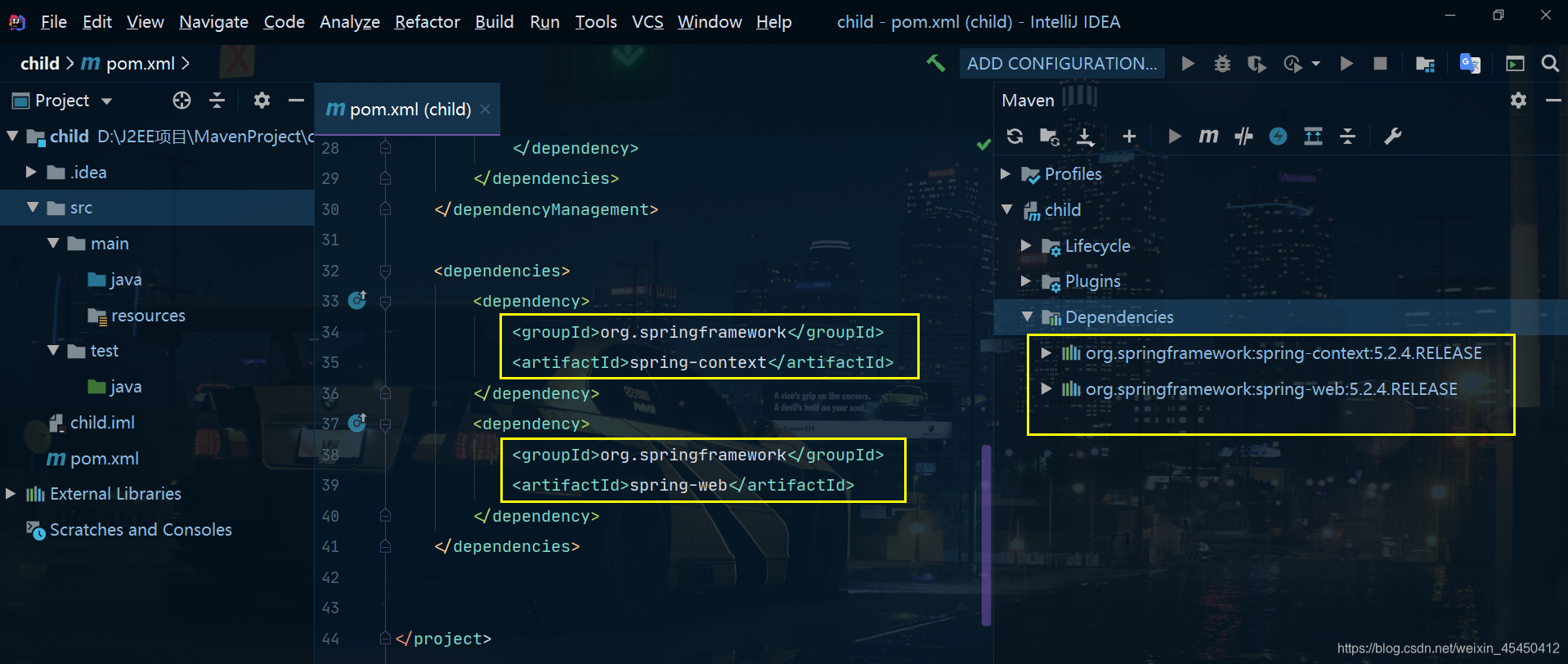Run the configuration with green play icon

(1188, 63)
